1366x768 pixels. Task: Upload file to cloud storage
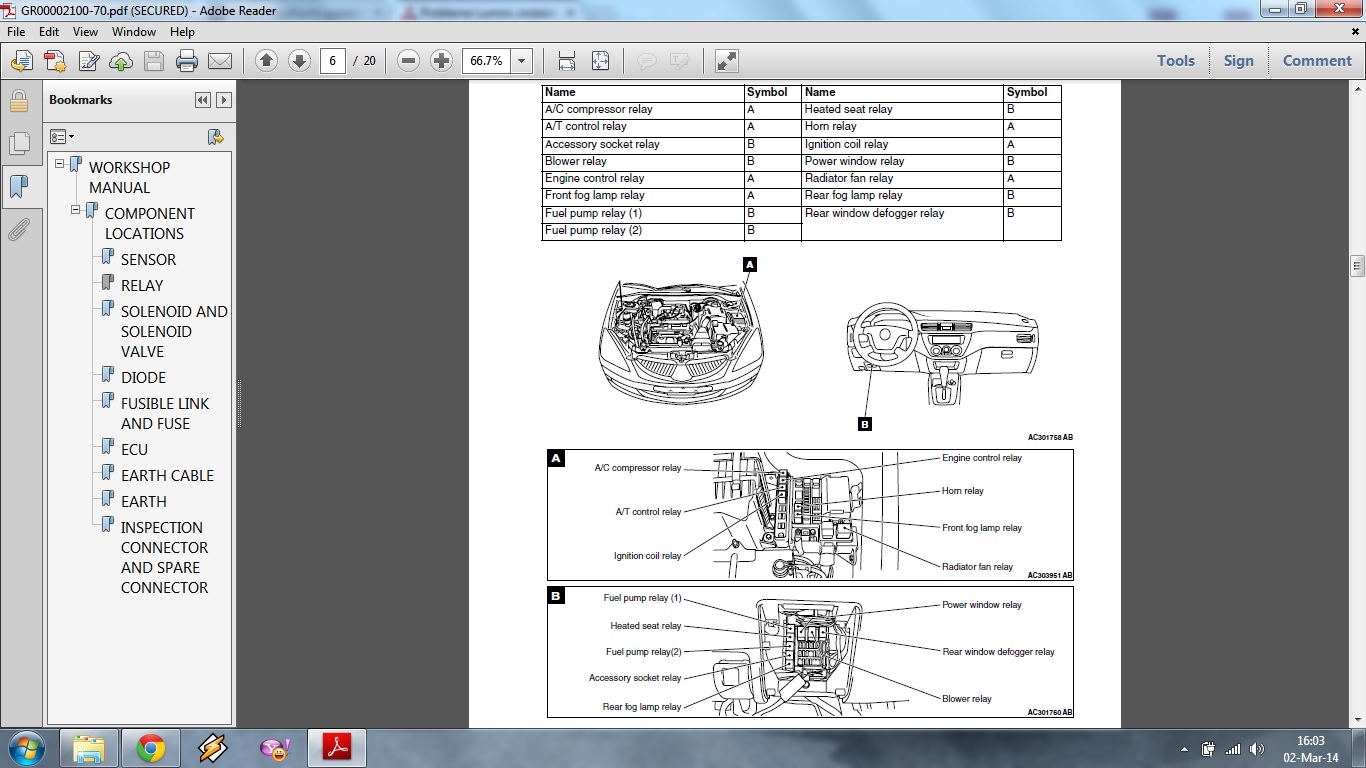121,61
